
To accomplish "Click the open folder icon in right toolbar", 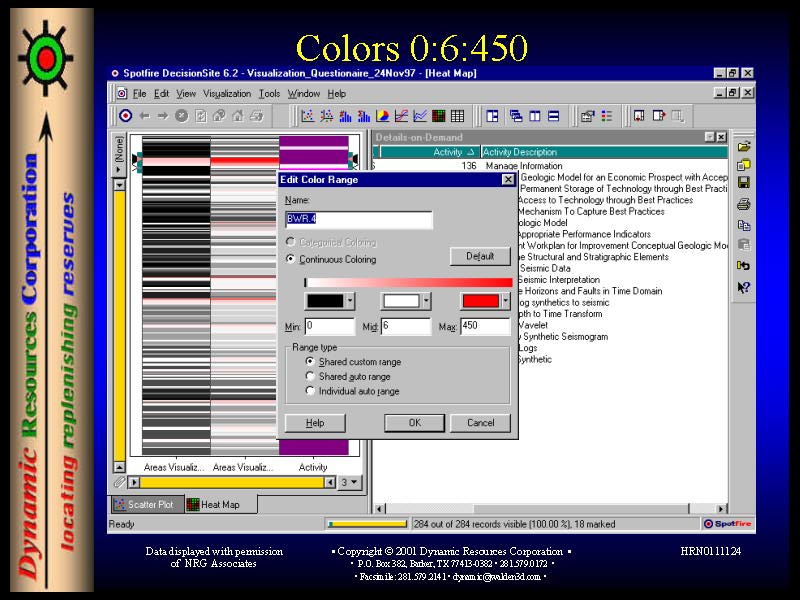I will (743, 146).
